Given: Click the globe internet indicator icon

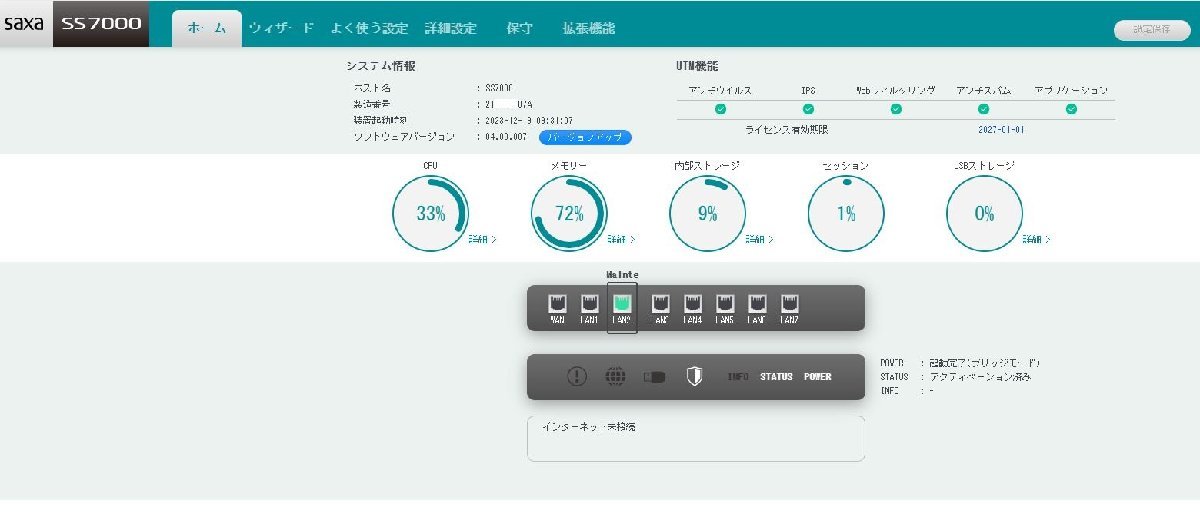Looking at the screenshot, I should pos(615,376).
